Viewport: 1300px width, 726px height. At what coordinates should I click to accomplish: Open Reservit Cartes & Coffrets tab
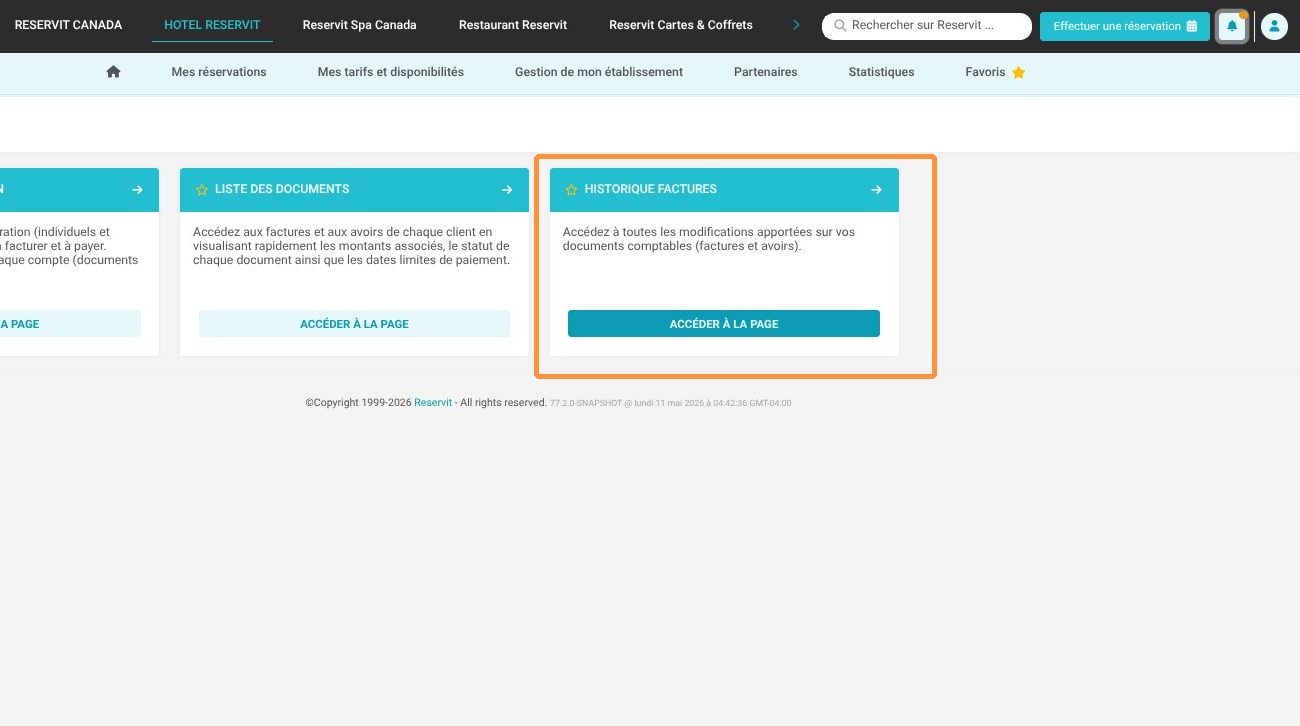pyautogui.click(x=681, y=25)
